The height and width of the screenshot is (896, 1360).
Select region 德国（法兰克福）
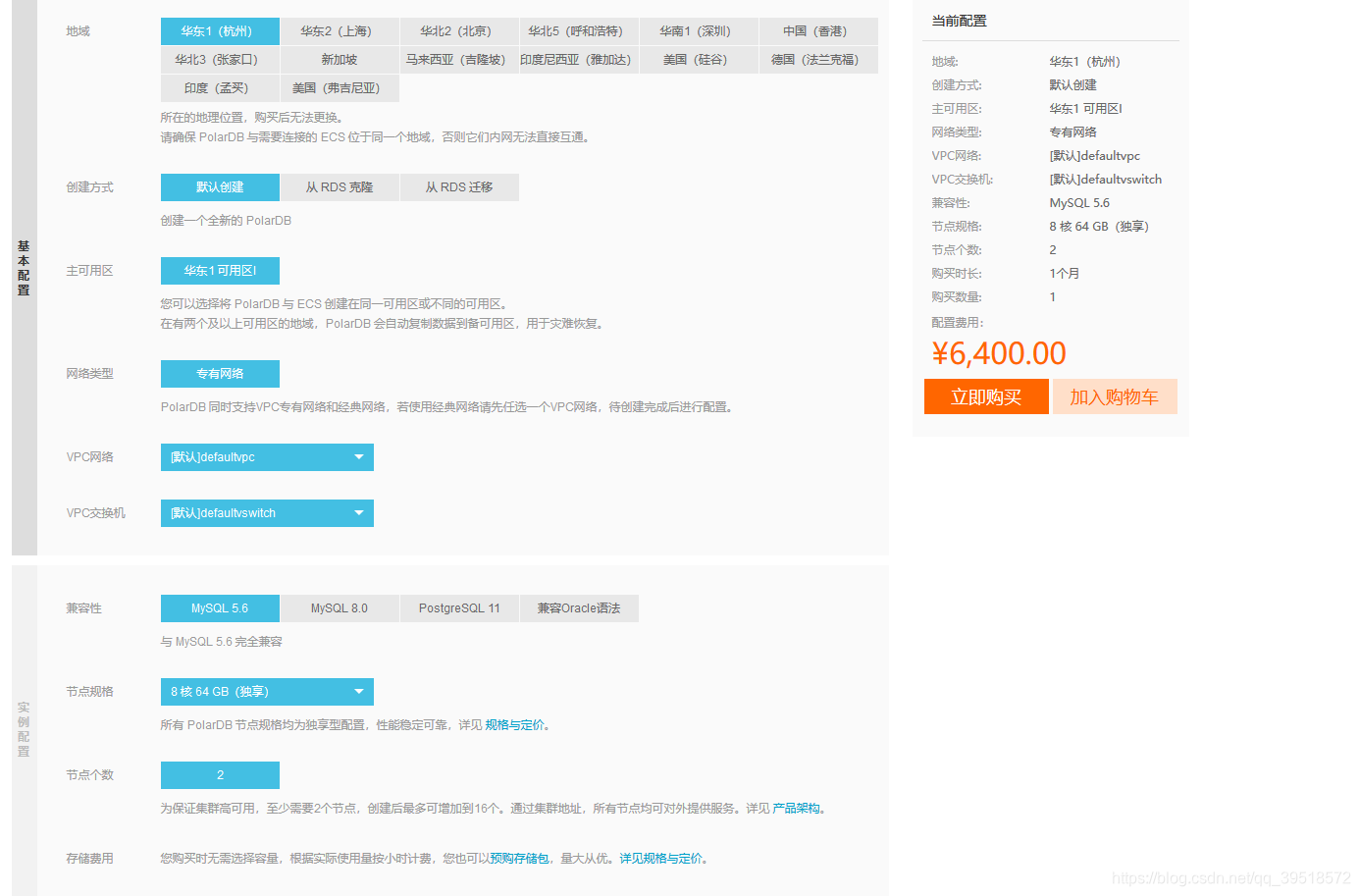818,60
